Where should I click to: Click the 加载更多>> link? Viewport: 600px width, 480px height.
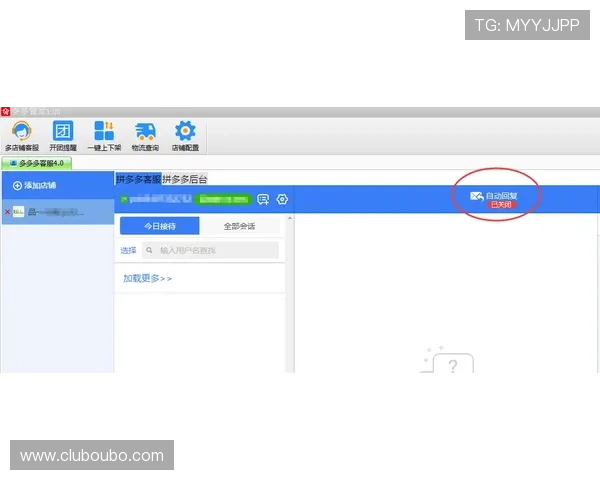147,278
